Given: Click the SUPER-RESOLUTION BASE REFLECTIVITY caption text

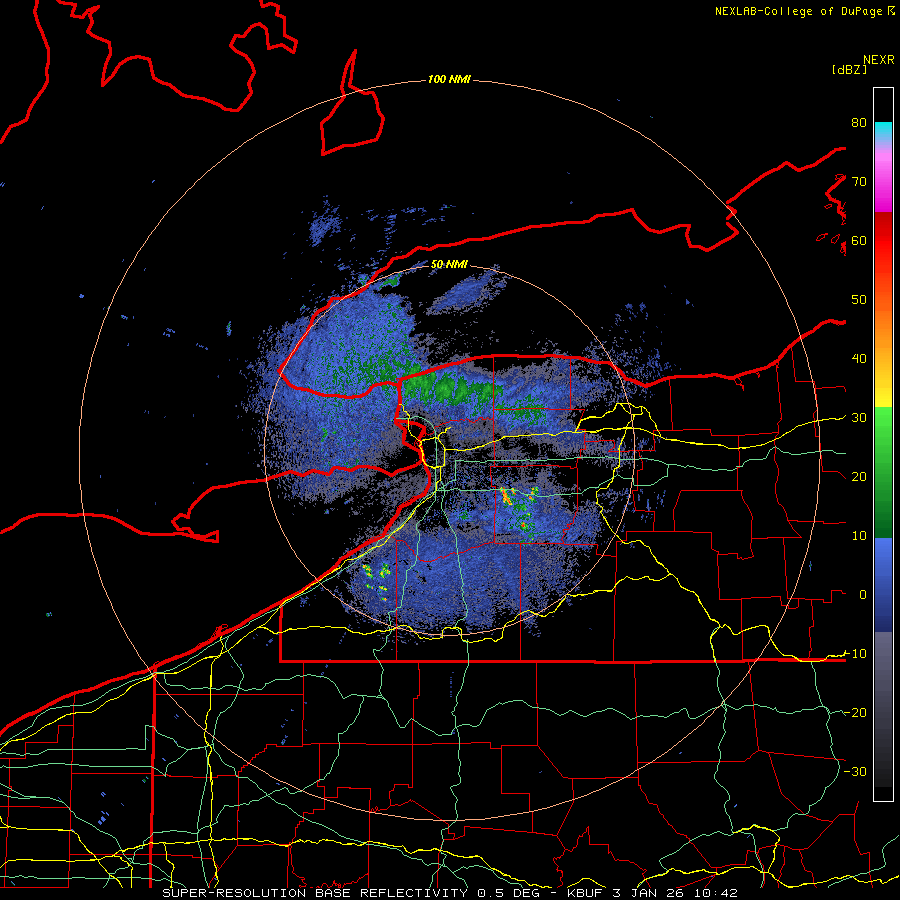Looking at the screenshot, I should (x=315, y=893).
